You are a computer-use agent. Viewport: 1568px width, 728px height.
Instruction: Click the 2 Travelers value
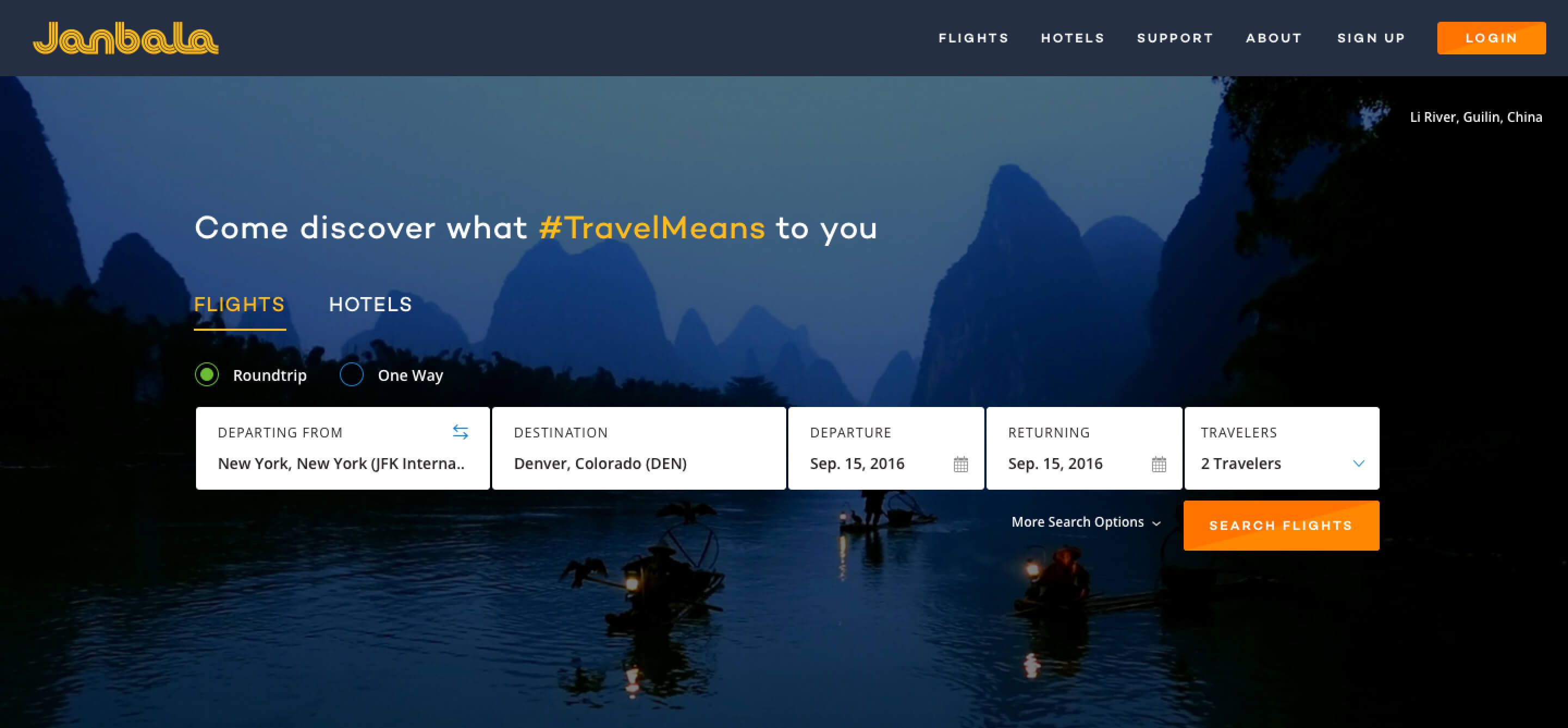(x=1241, y=464)
